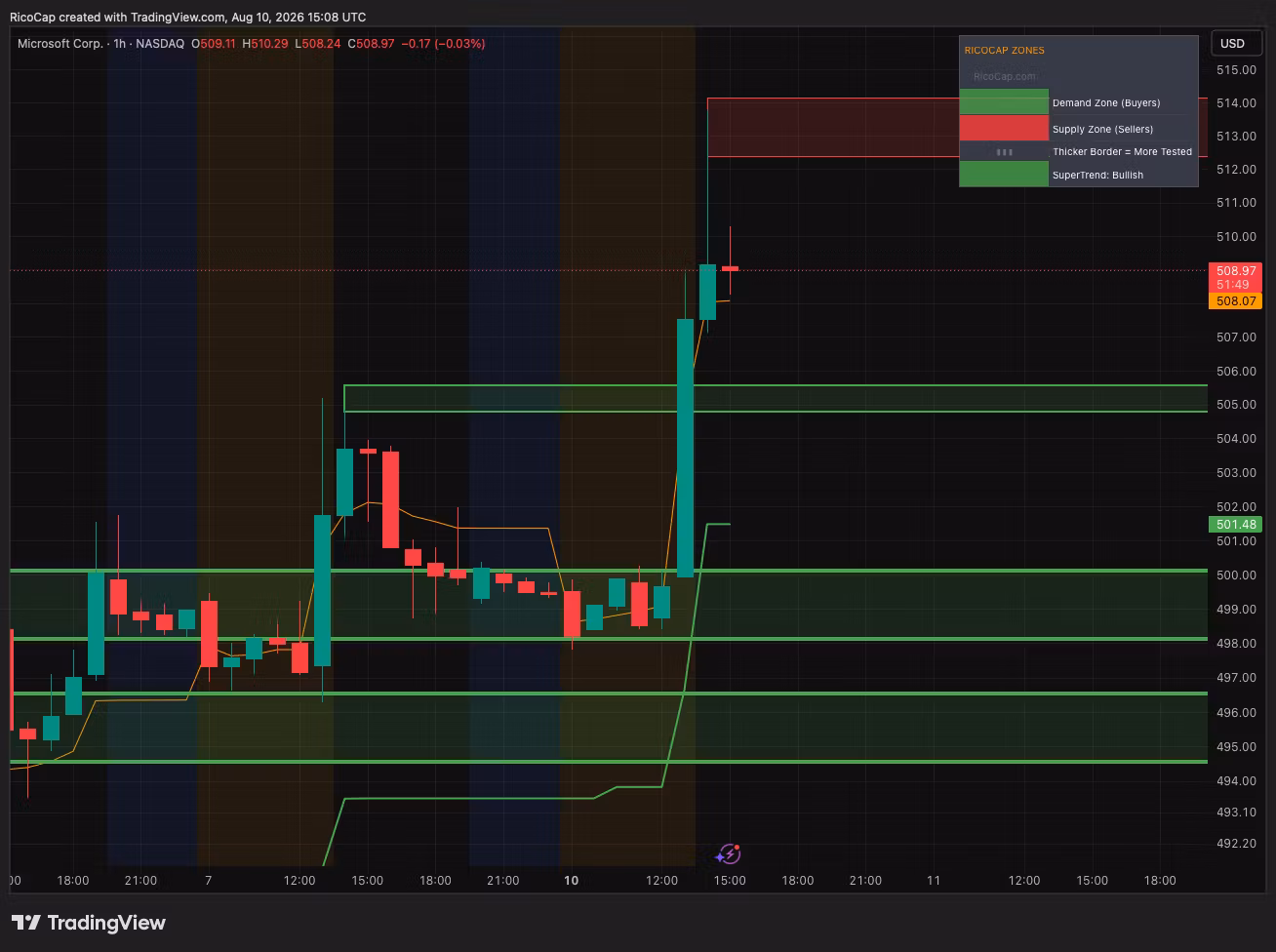The height and width of the screenshot is (952, 1276).
Task: Click the 505.00 price axis label
Action: pyautogui.click(x=1236, y=405)
